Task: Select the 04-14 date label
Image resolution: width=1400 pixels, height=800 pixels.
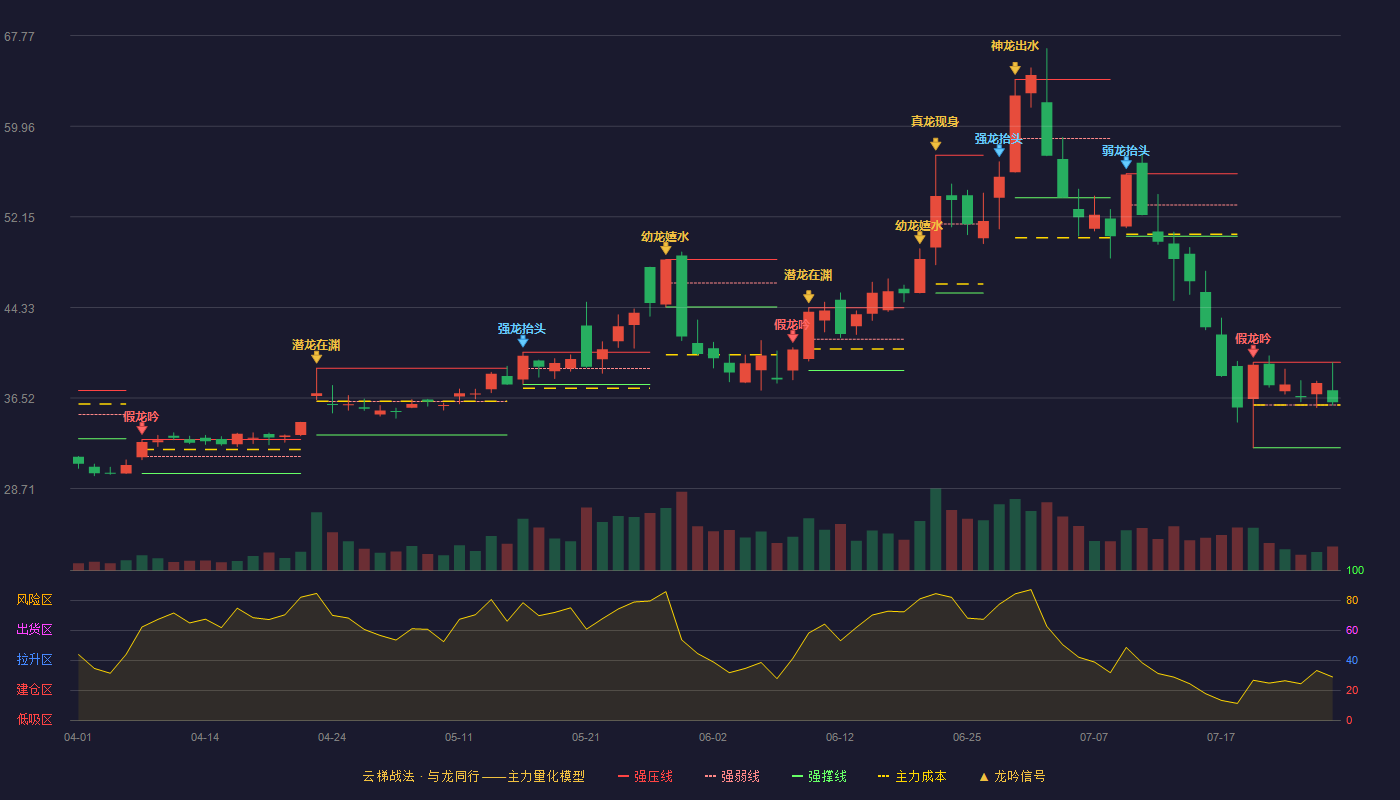Action: click(205, 737)
